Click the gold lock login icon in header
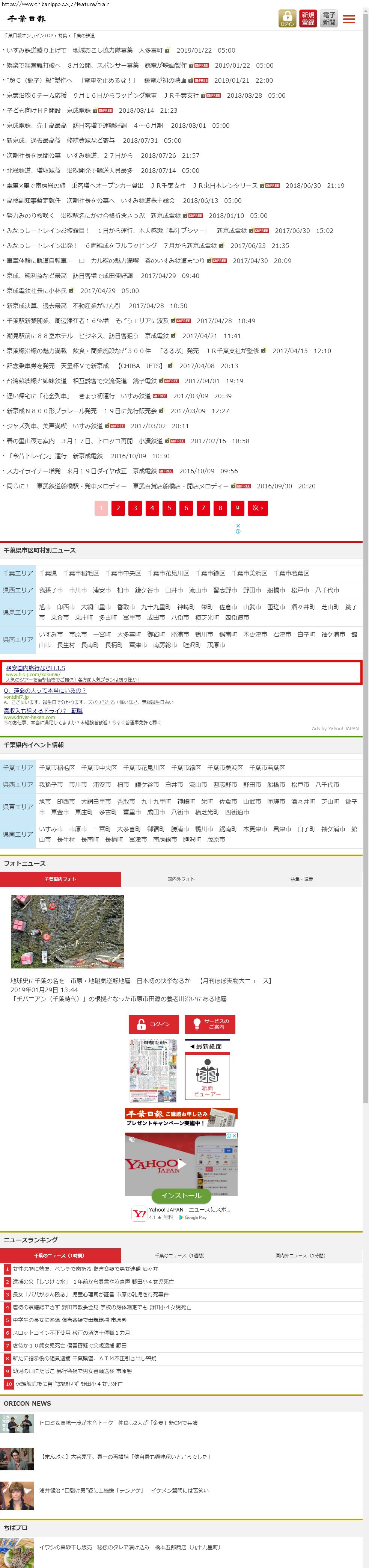Image resolution: width=369 pixels, height=1568 pixels. pos(287,19)
